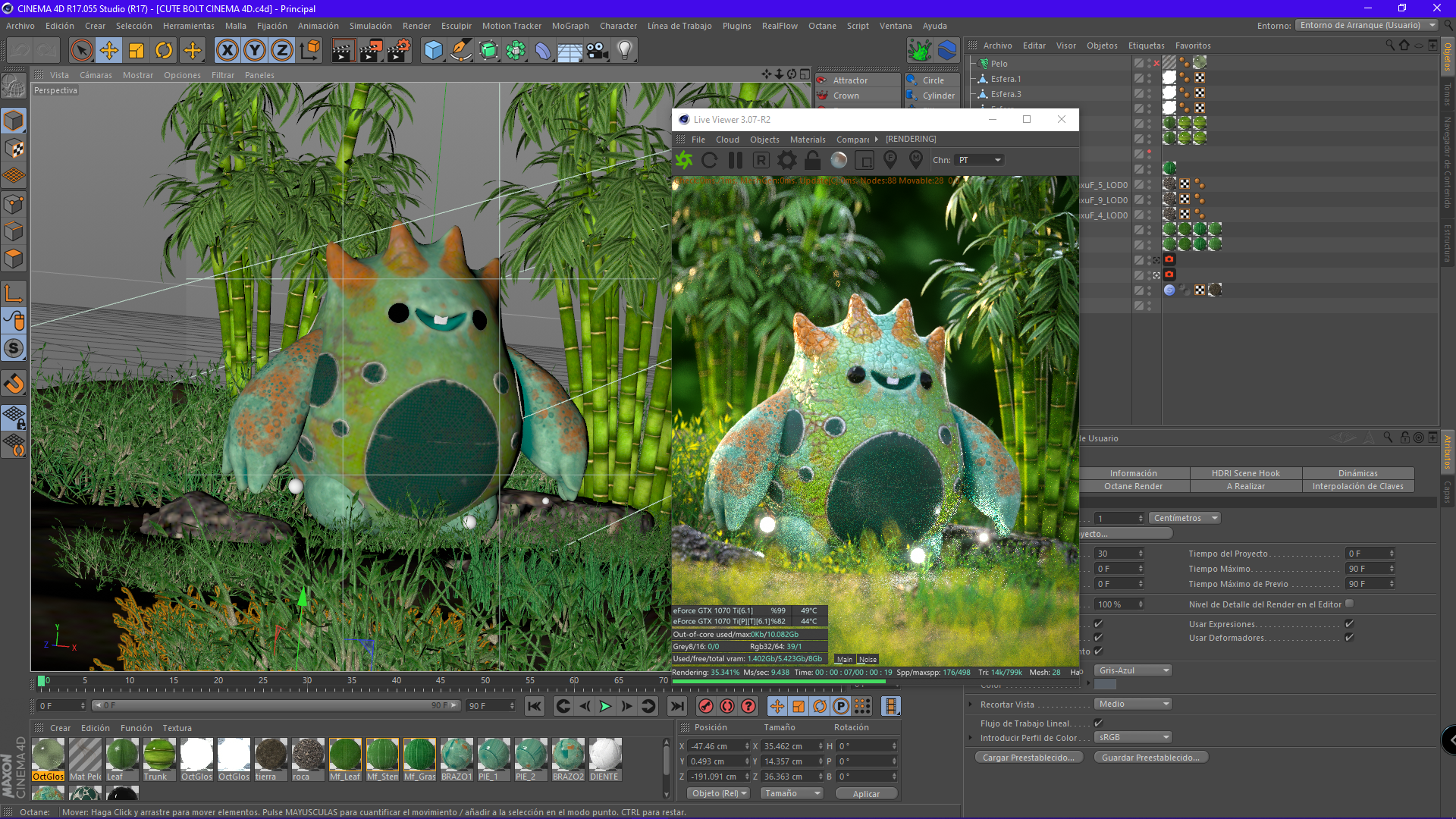
Task: Toggle editor visibility of Pelo object
Action: click(1150, 61)
